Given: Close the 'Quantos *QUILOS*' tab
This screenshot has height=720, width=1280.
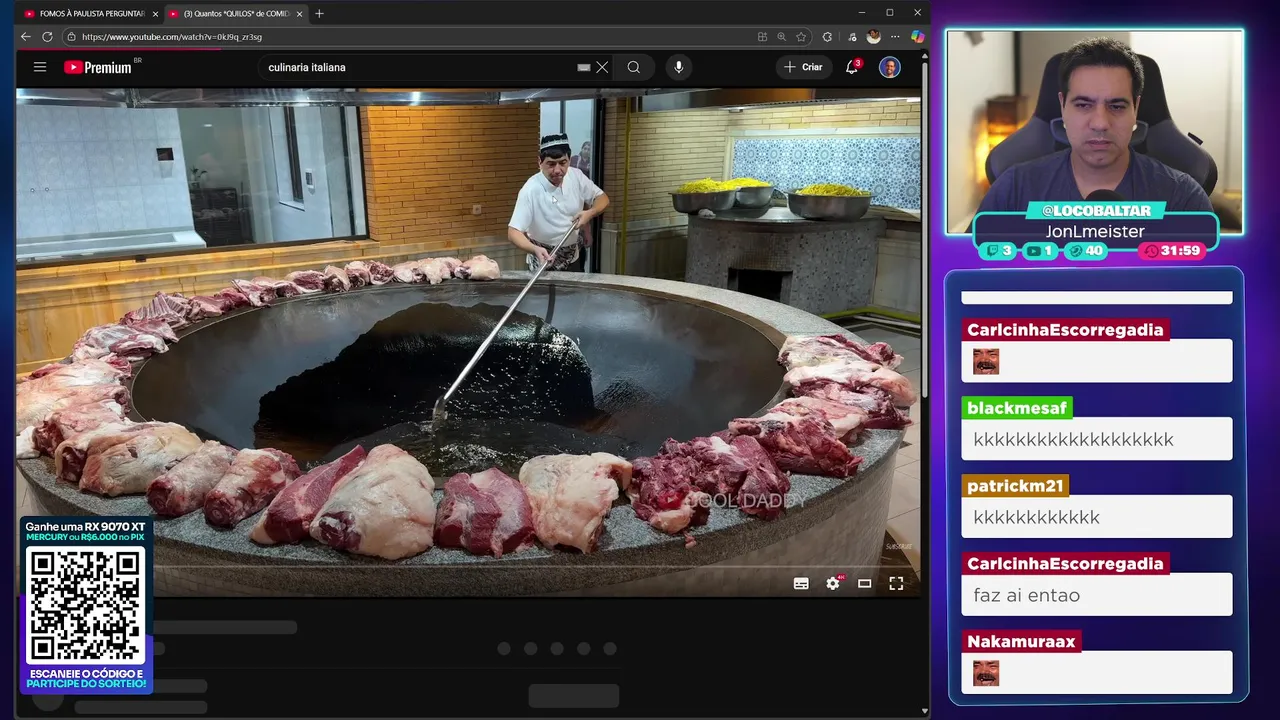Looking at the screenshot, I should point(299,14).
